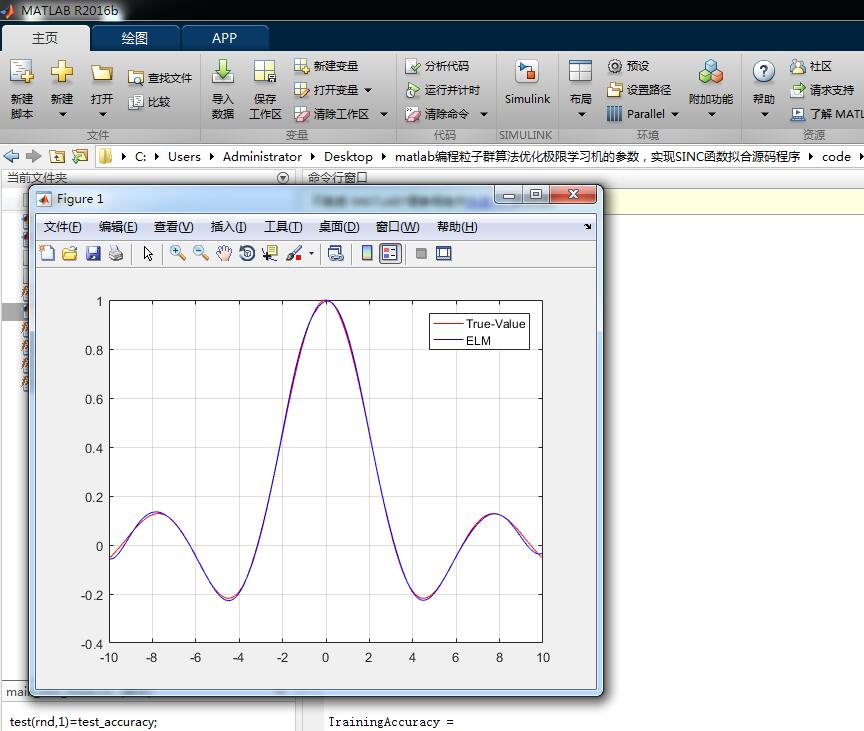
Task: Save workspace with 保存工作区
Action: pyautogui.click(x=265, y=88)
